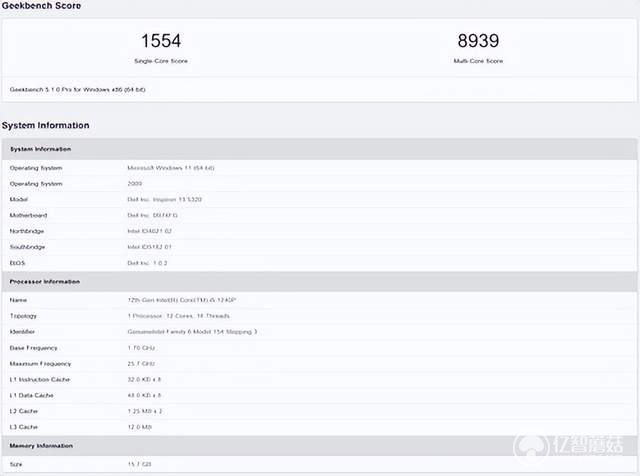This screenshot has width=640, height=476.
Task: Click the Base Frequency row label
Action: click(33, 348)
